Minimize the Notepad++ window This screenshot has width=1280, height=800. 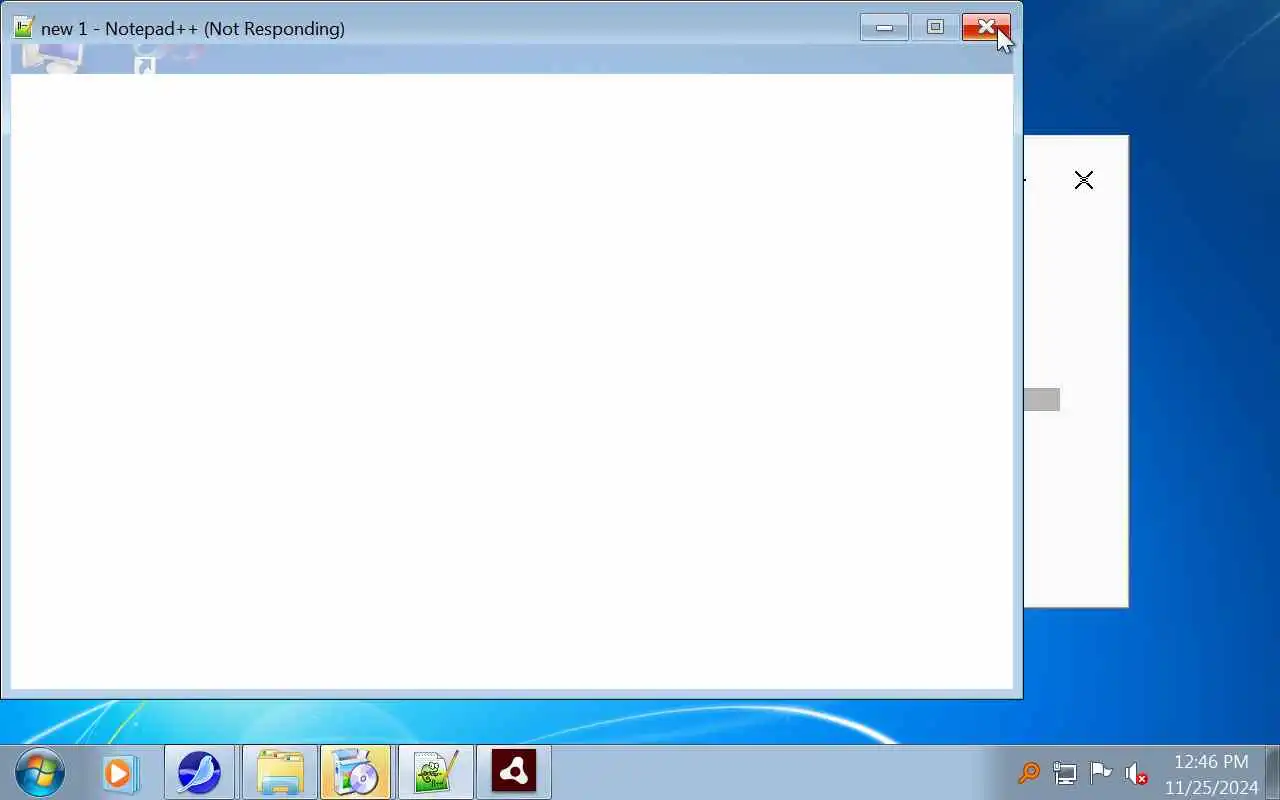coord(884,27)
